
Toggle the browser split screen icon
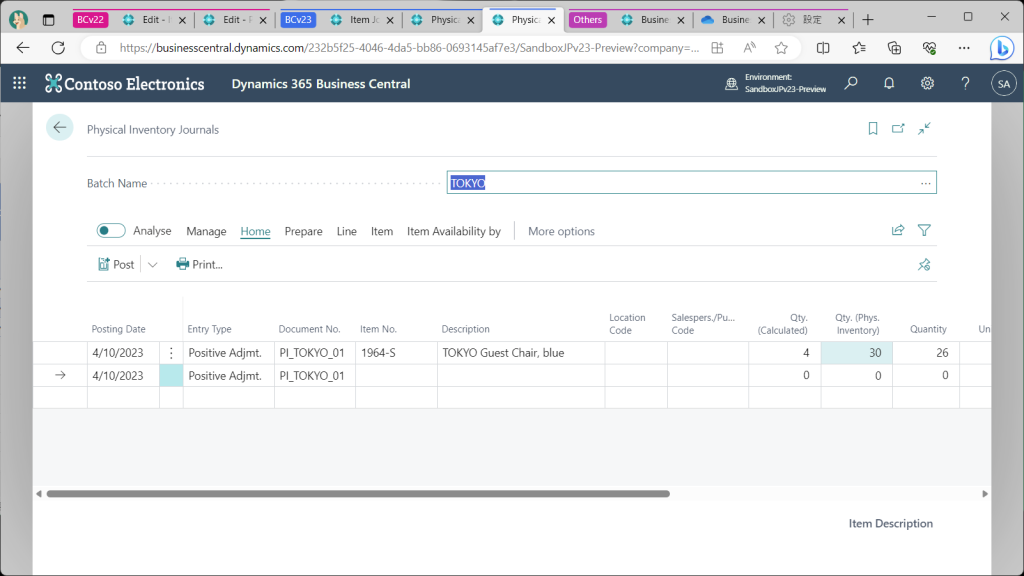[823, 48]
